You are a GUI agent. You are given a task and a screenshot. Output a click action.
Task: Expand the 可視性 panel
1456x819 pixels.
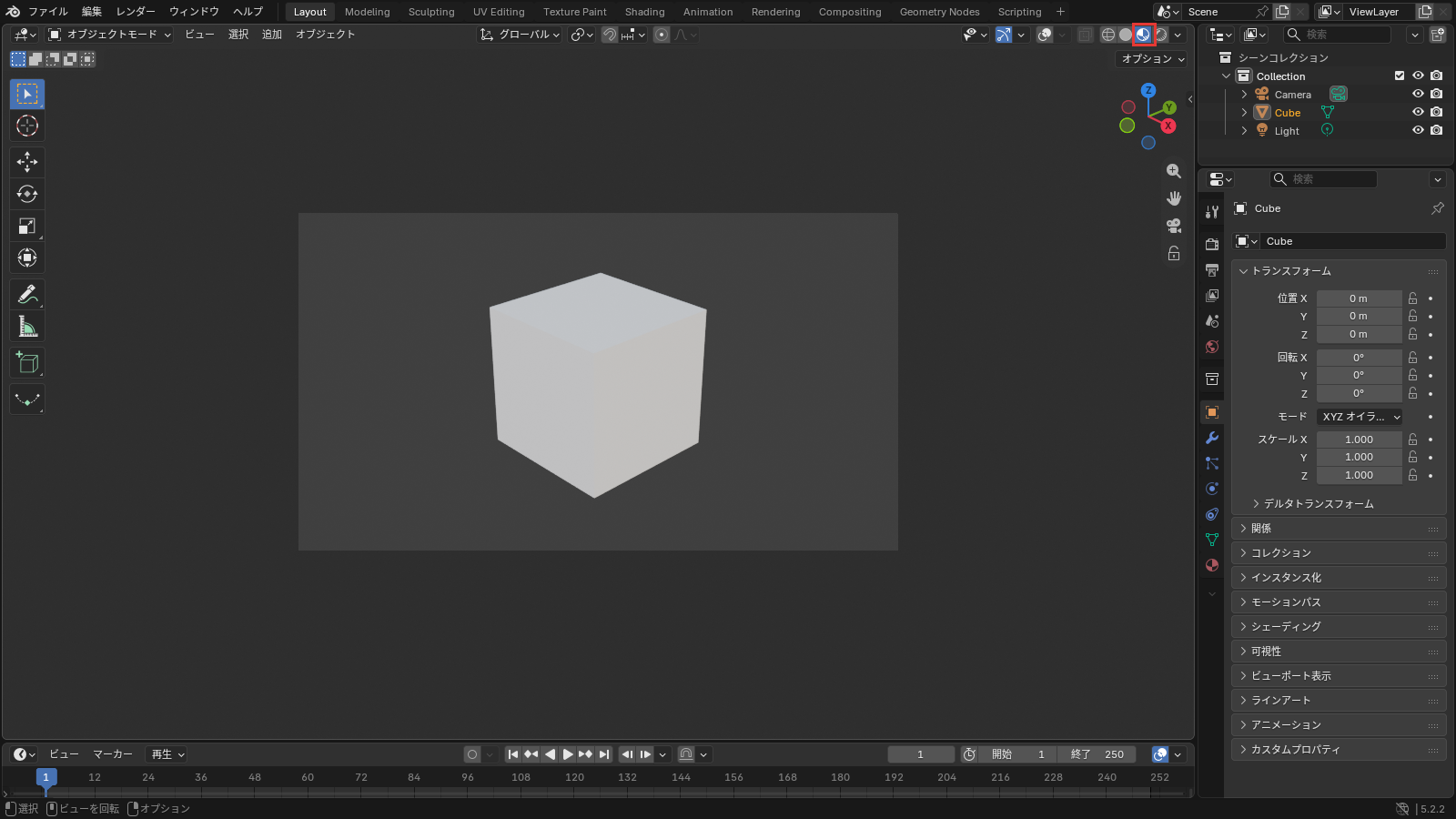coord(1339,652)
